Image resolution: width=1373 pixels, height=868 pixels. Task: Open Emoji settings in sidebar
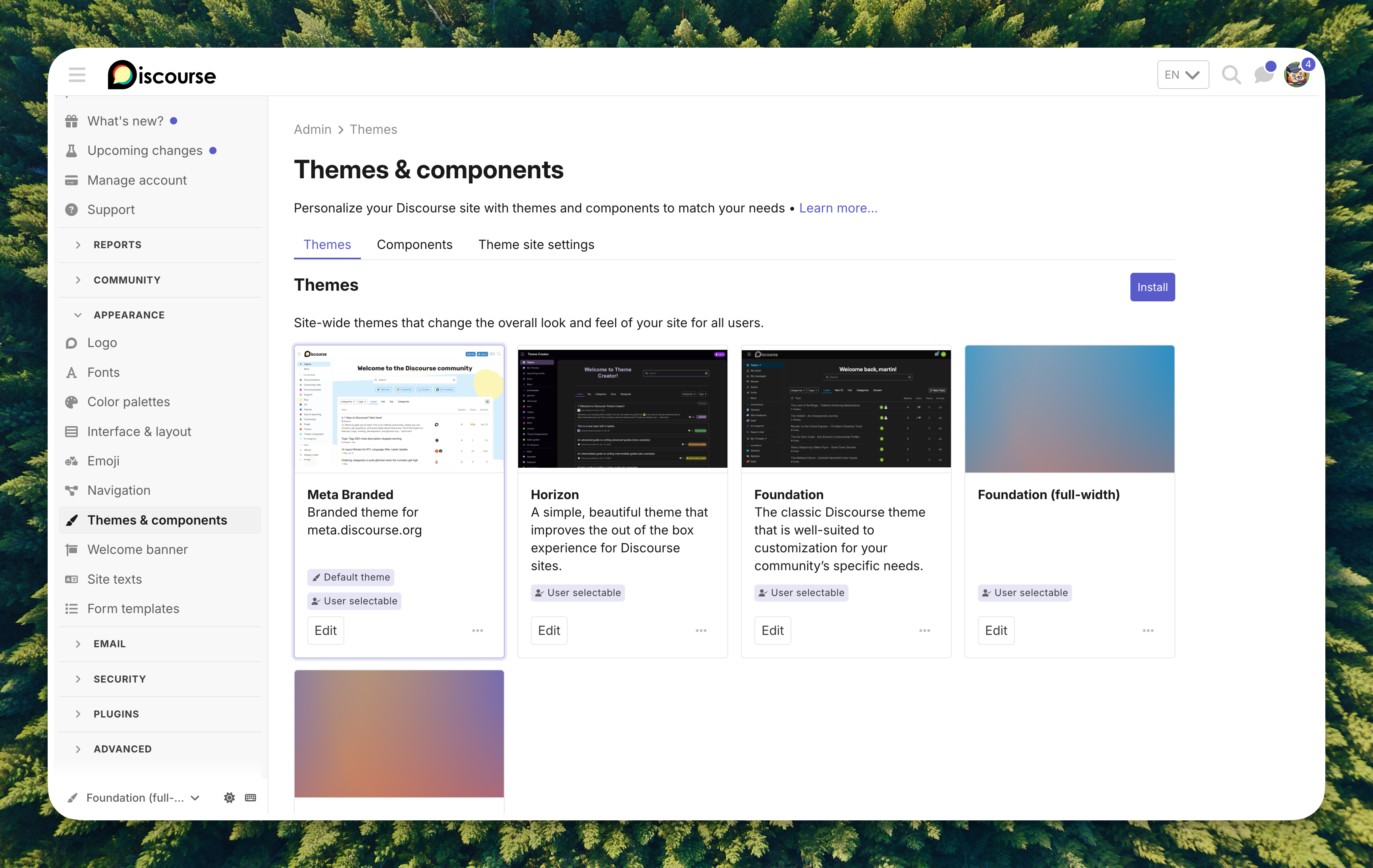point(103,461)
